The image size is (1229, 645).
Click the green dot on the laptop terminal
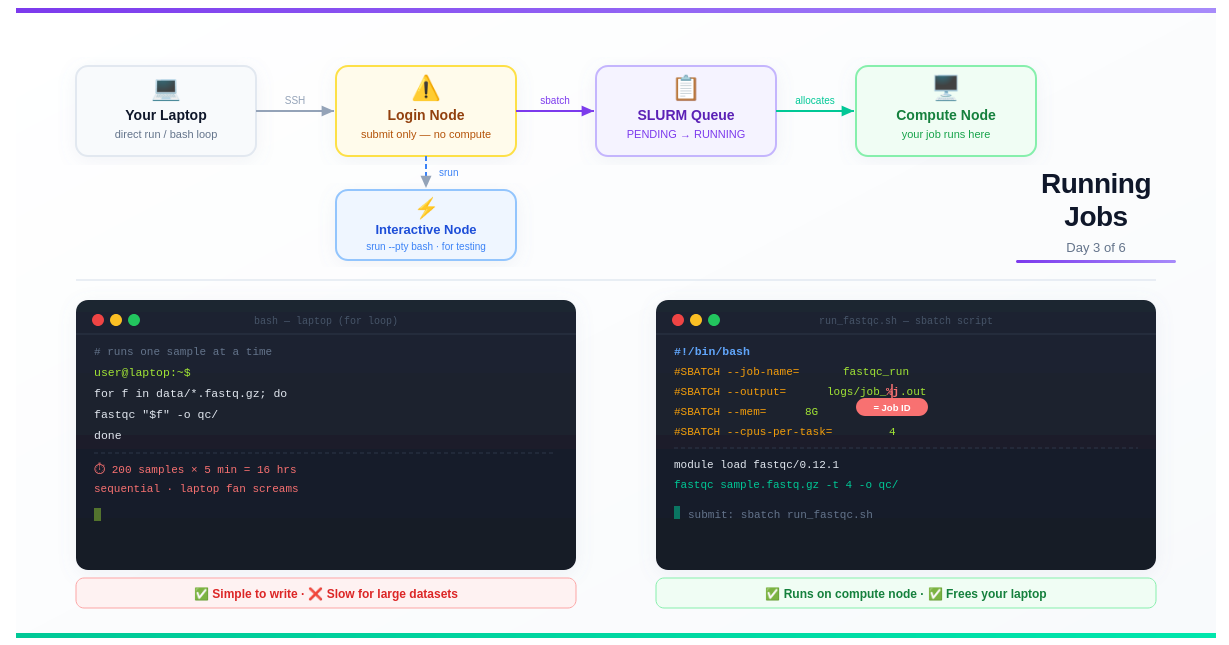point(134,320)
